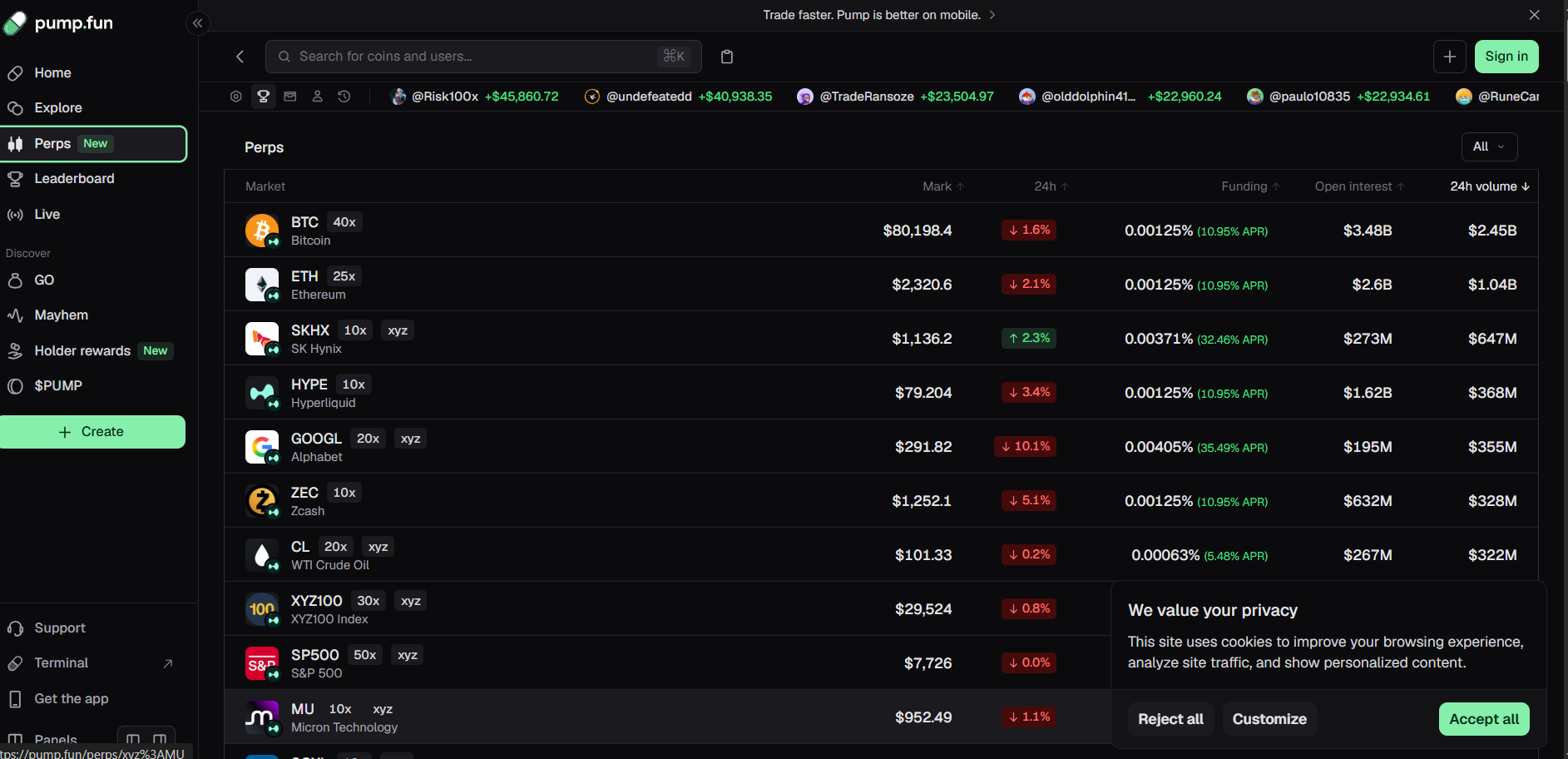Screen dimensions: 1568x759
Task: Click the Zcash coin logo
Action: 262,501
